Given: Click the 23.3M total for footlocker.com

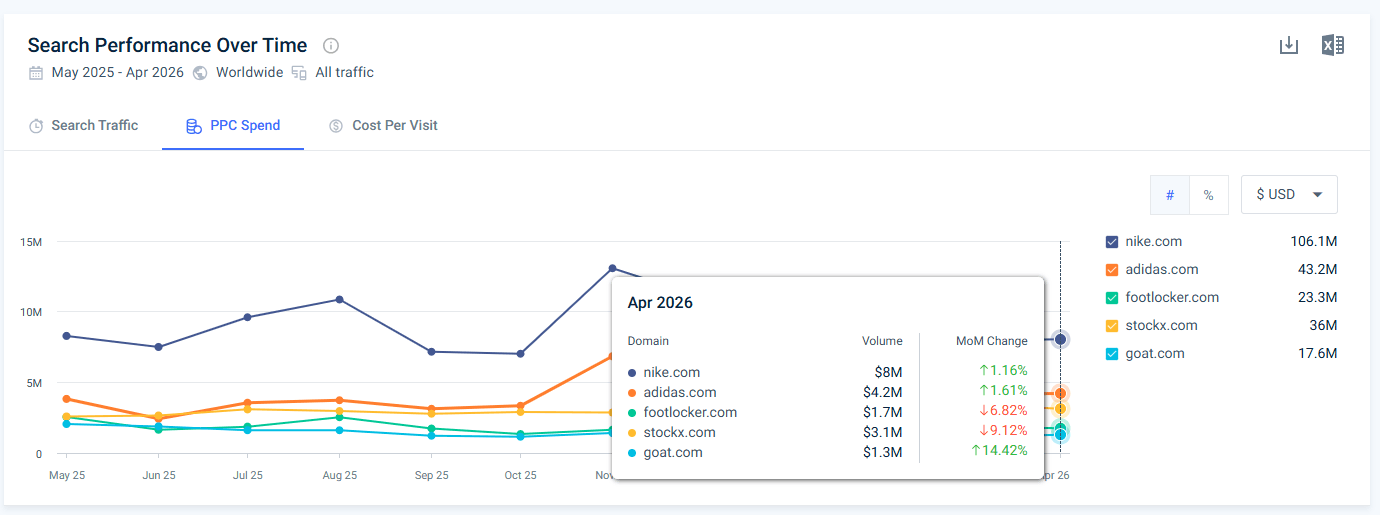Looking at the screenshot, I should (1318, 298).
